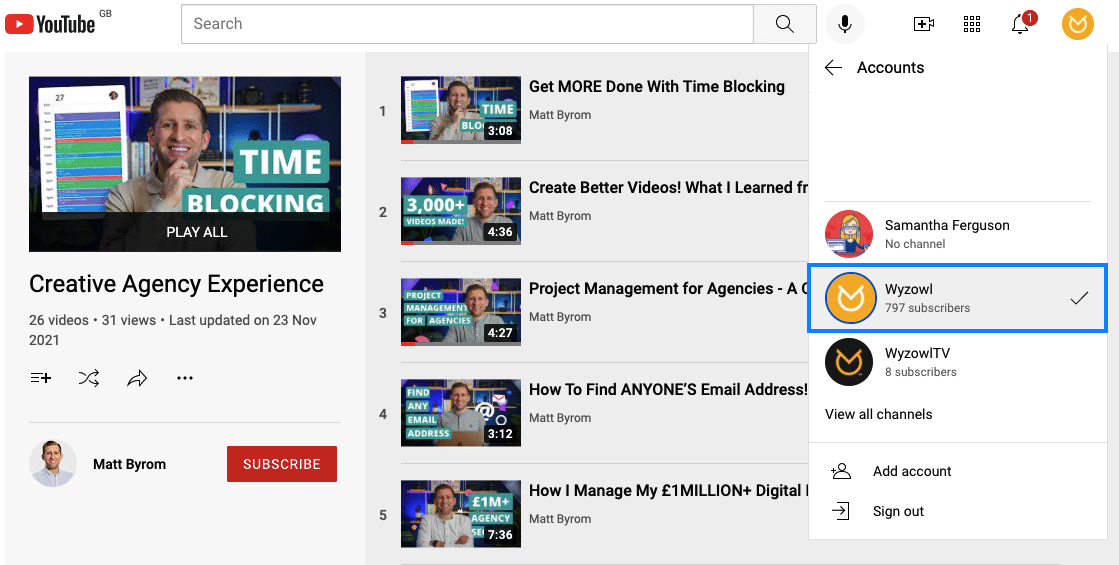Viewport: 1119px width, 565px height.
Task: Open the playlist three-dot more menu
Action: [185, 378]
